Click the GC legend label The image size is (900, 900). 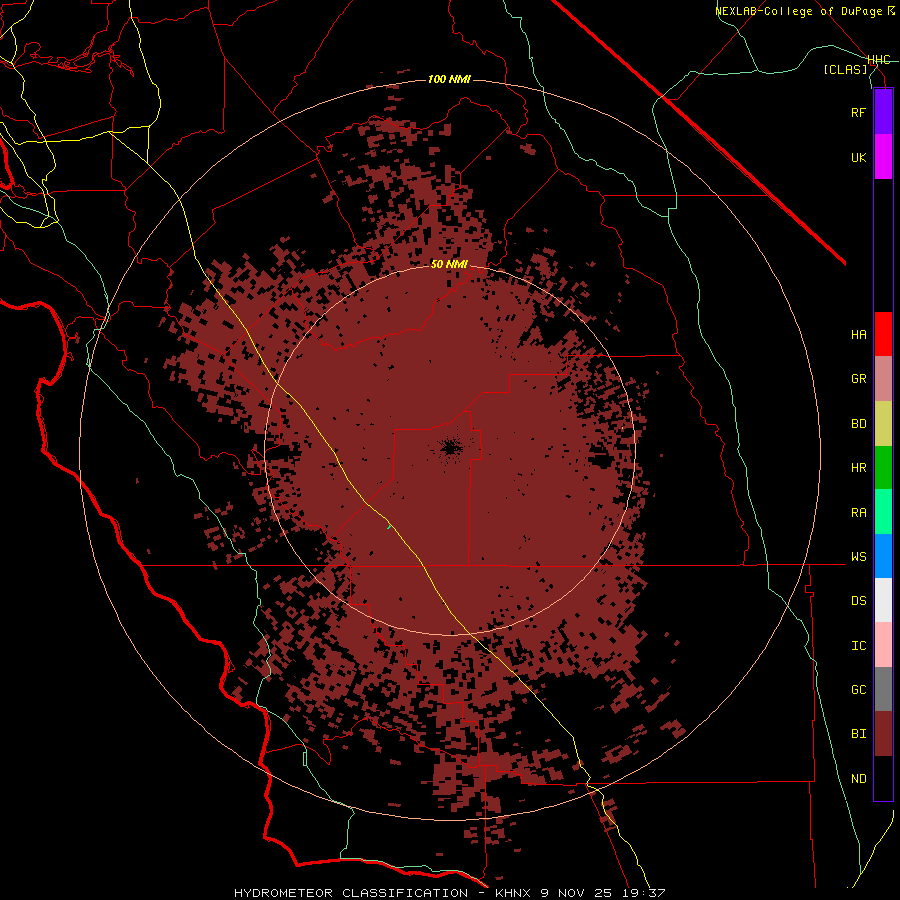tap(858, 690)
